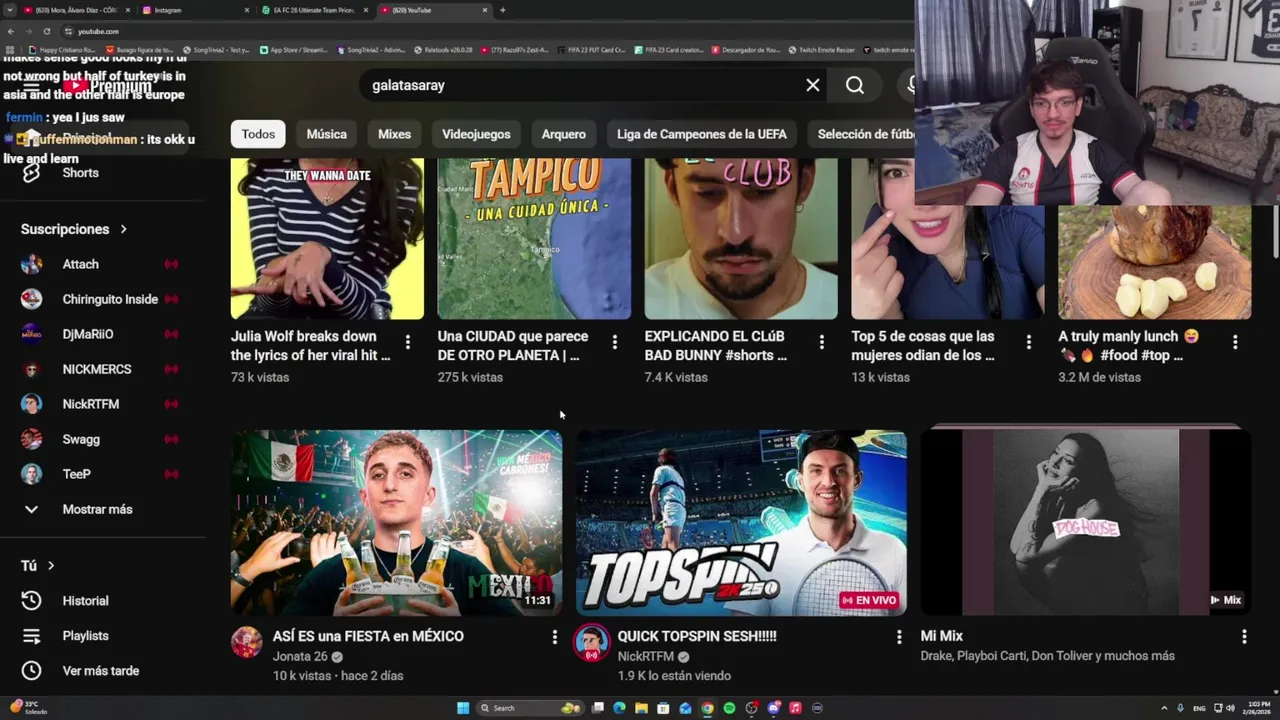Open a new browser tab

coord(502,10)
